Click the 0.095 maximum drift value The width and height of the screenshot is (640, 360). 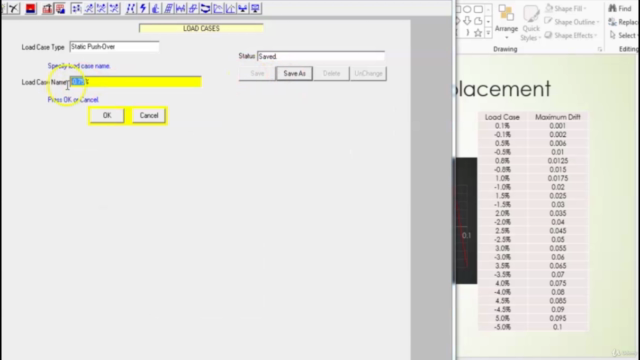click(558, 318)
